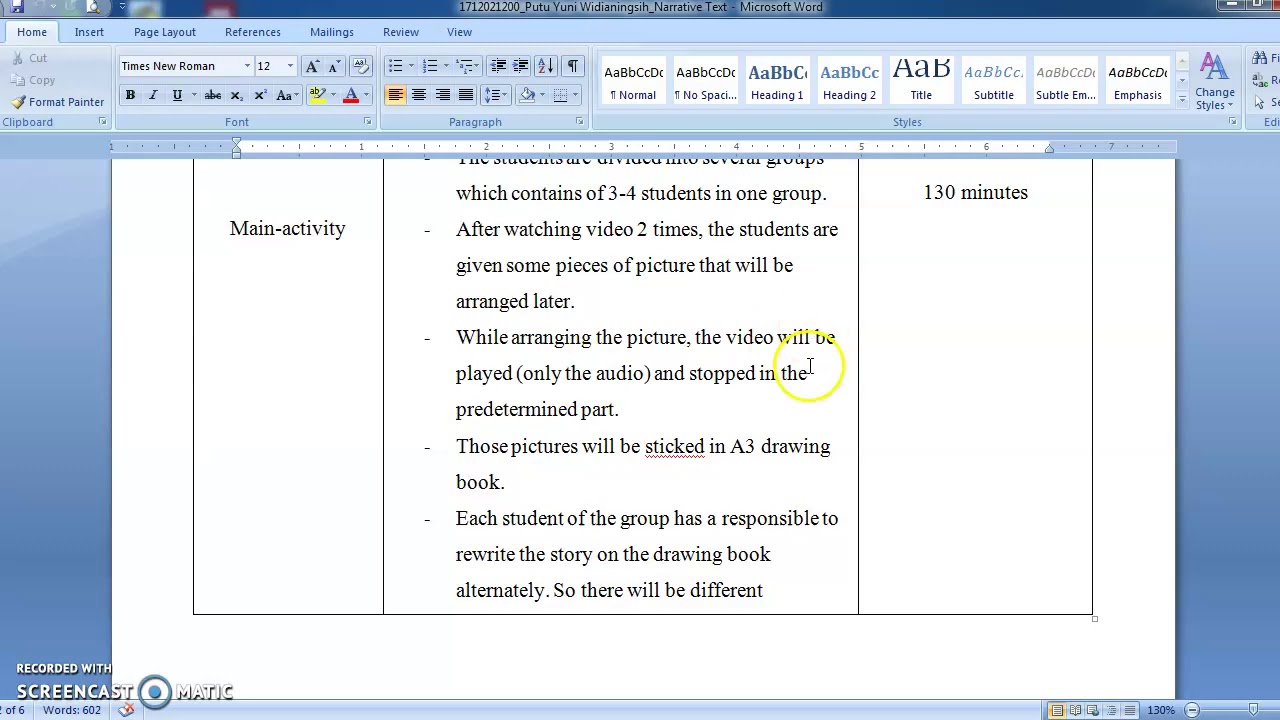
Task: Open Styles pane launcher
Action: [x=1233, y=122]
